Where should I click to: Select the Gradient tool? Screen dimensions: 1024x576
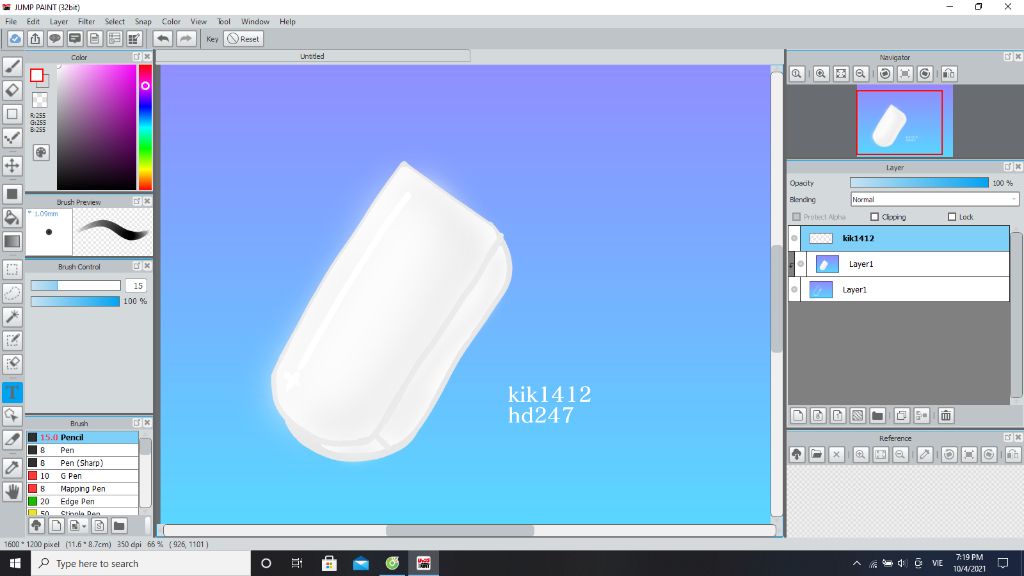12,241
